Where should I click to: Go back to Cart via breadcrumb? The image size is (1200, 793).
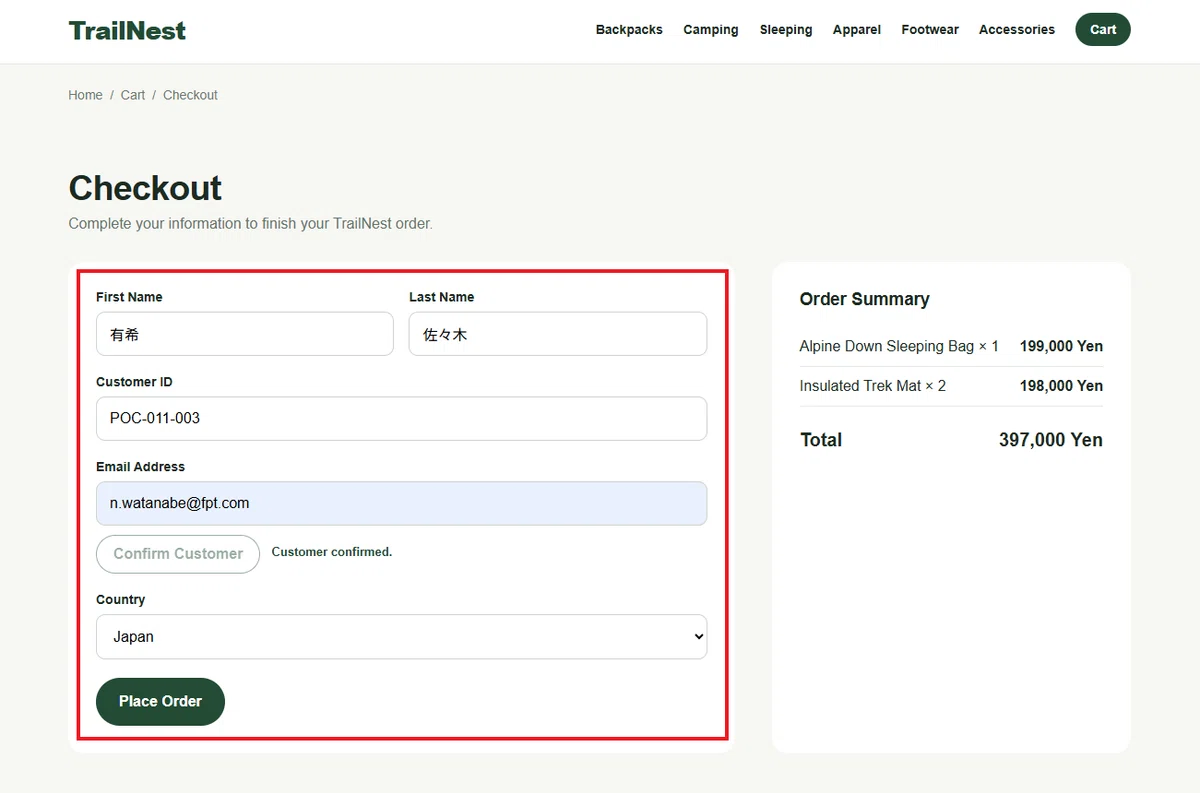(x=133, y=95)
